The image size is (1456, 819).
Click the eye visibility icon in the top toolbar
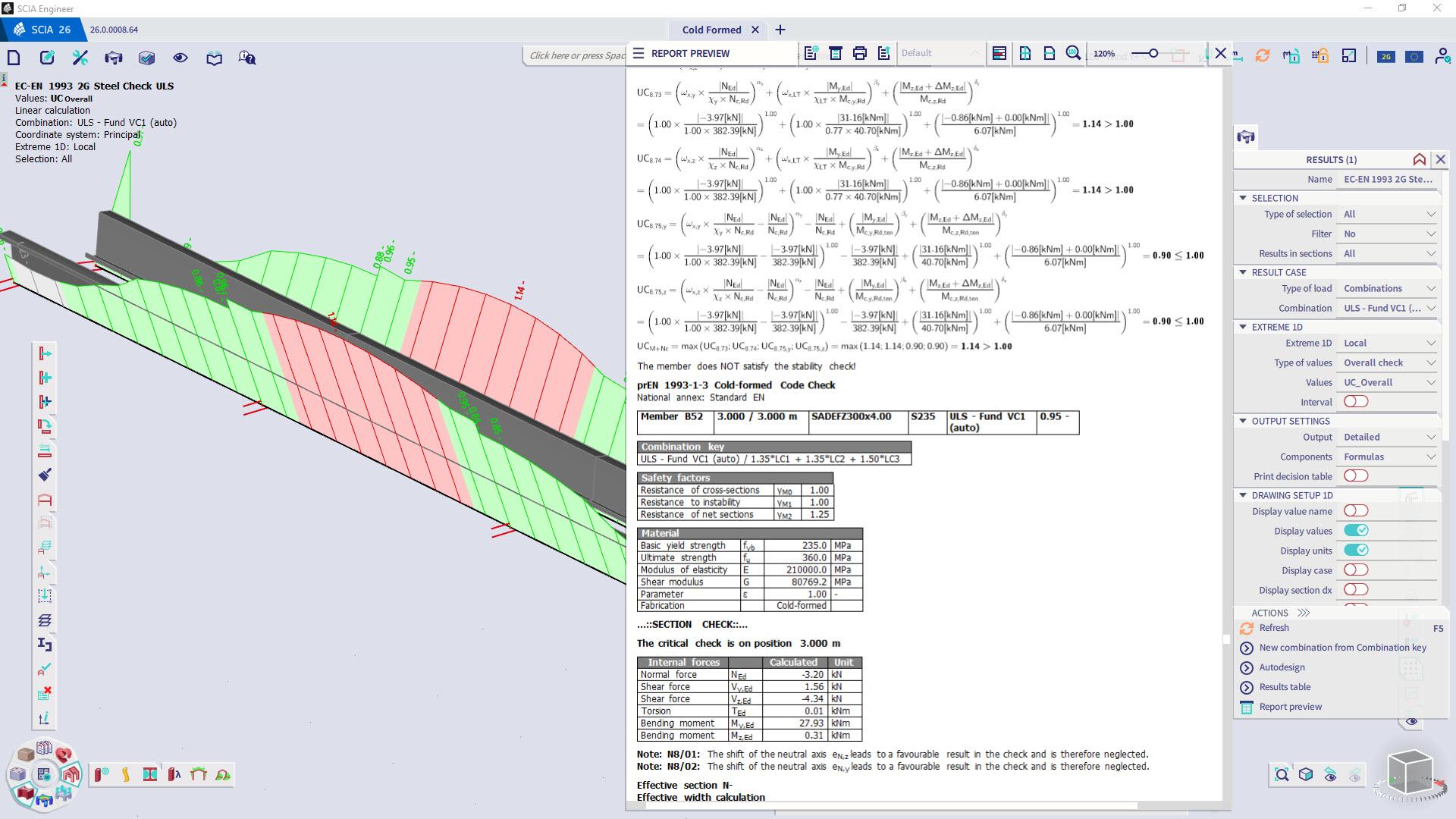pyautogui.click(x=180, y=58)
